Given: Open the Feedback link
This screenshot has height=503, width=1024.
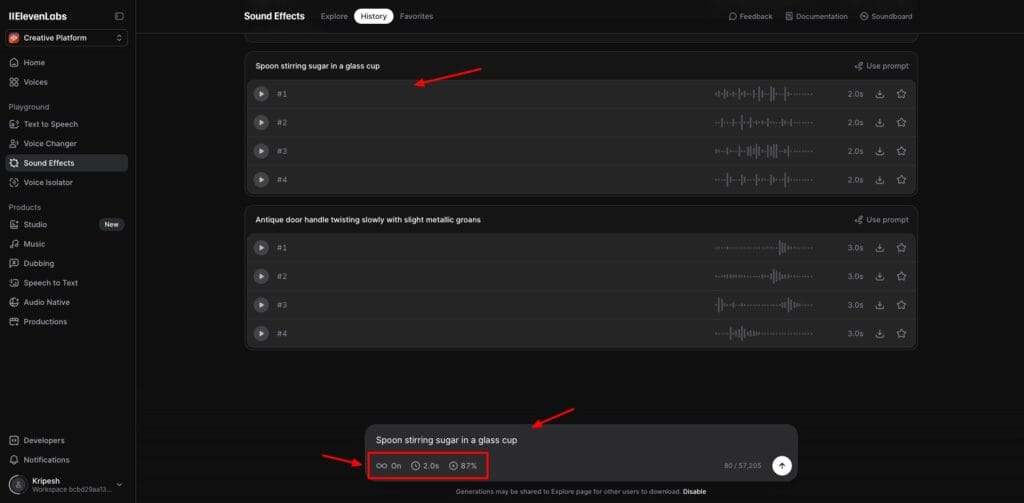Looking at the screenshot, I should 750,16.
